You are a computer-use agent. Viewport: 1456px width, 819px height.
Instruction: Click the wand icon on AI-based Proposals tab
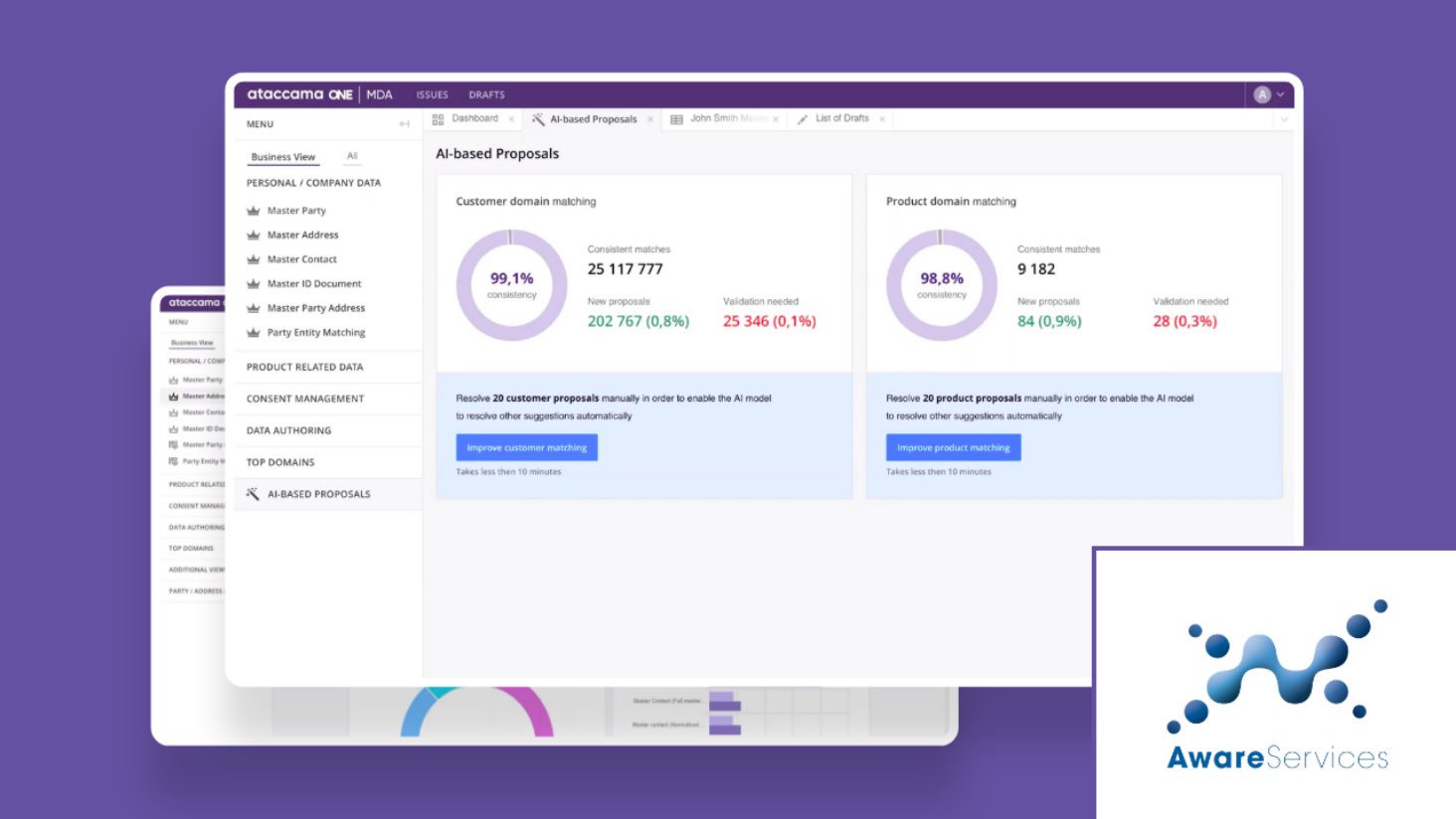tap(539, 118)
